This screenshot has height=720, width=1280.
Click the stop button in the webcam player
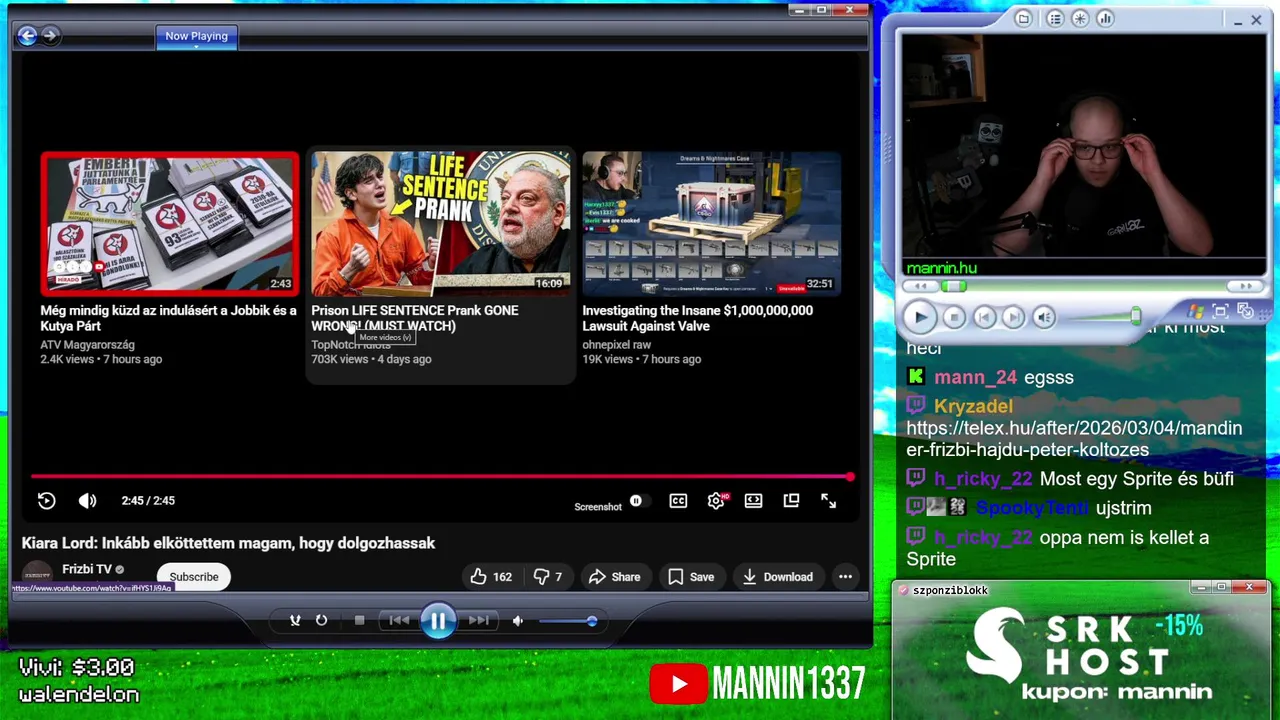click(x=954, y=317)
